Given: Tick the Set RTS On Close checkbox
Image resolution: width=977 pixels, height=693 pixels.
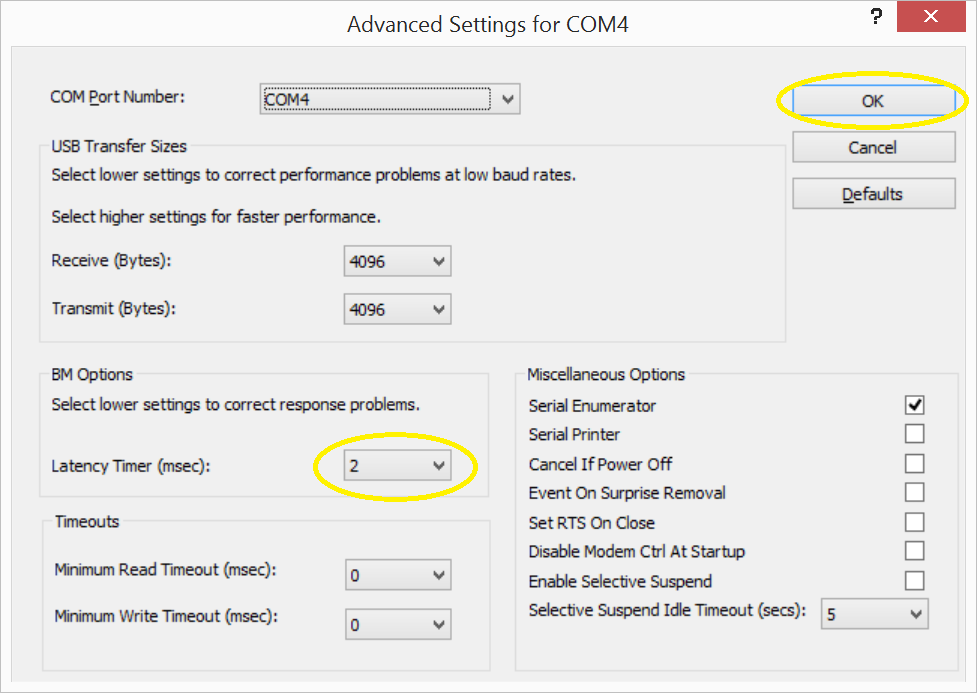Looking at the screenshot, I should pyautogui.click(x=914, y=522).
